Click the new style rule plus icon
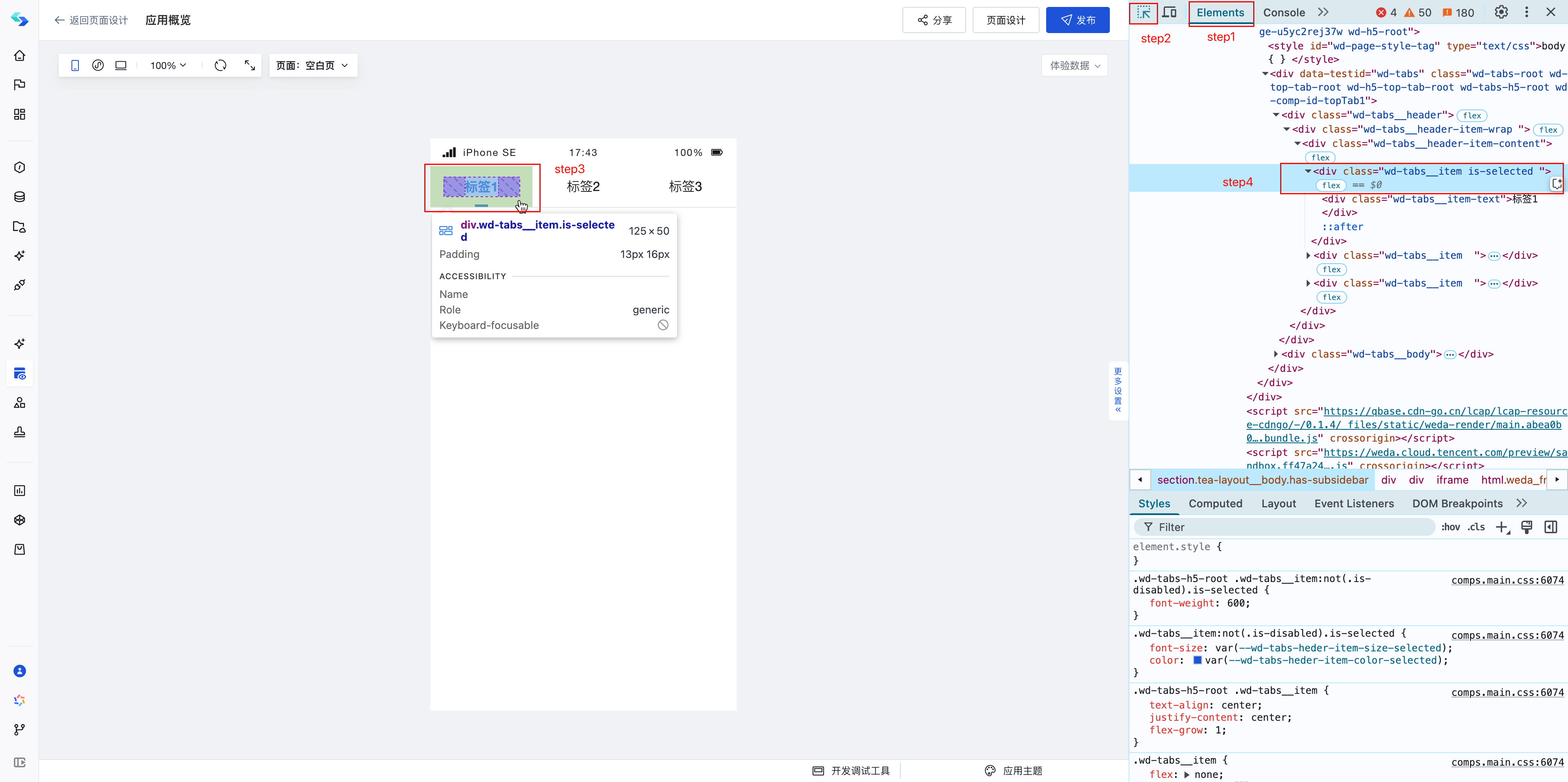This screenshot has height=782, width=1568. [x=1502, y=528]
